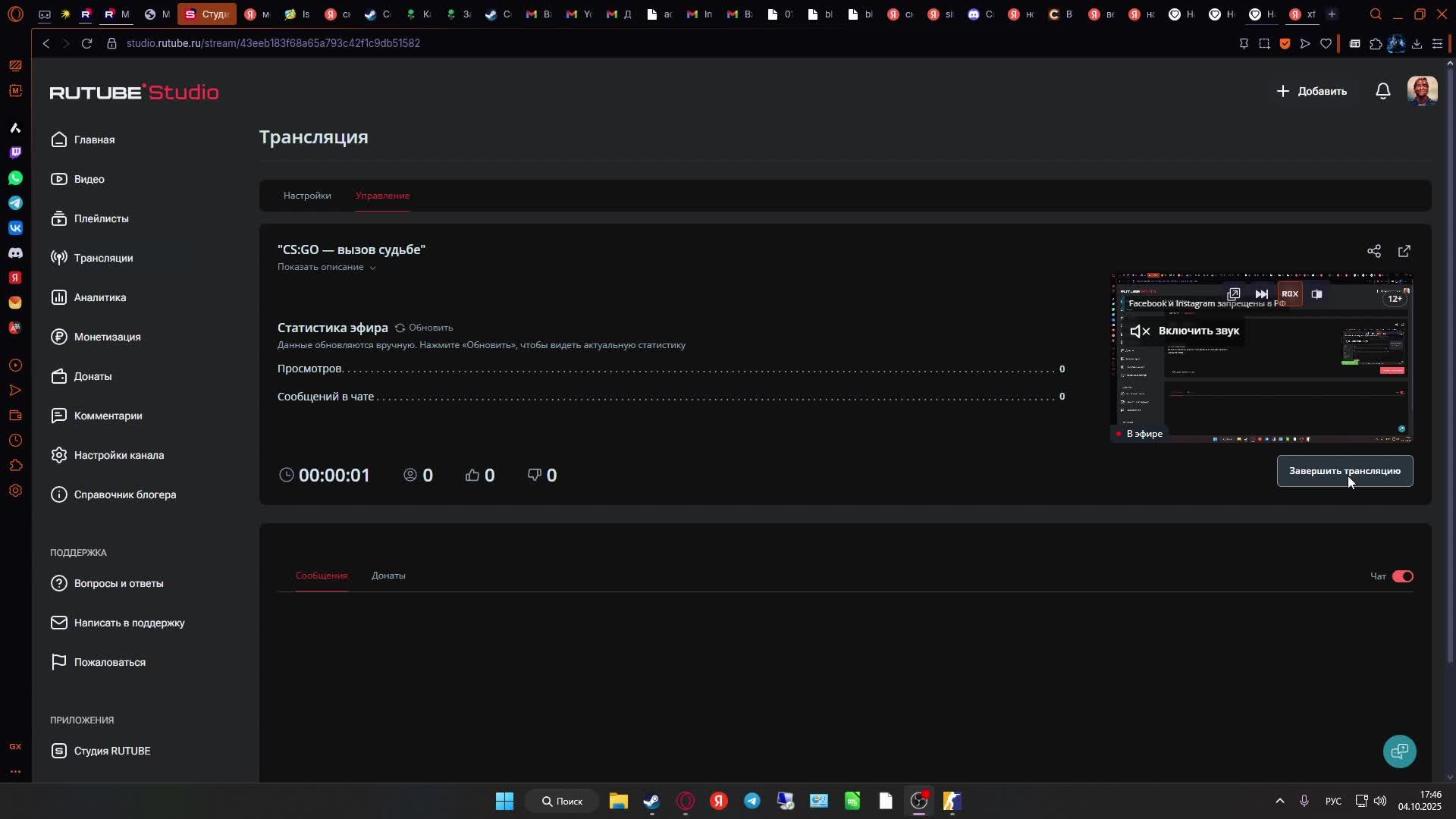Open Настройки канала
Screen dimensions: 1456x819
108,455
